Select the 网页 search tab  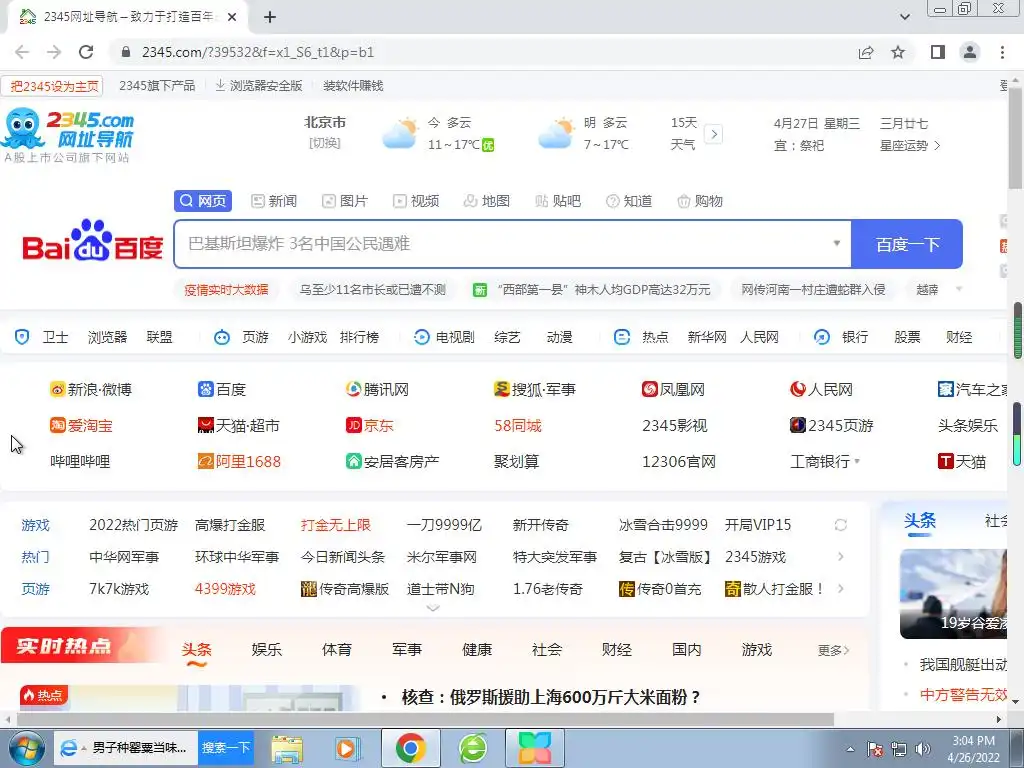coord(203,201)
